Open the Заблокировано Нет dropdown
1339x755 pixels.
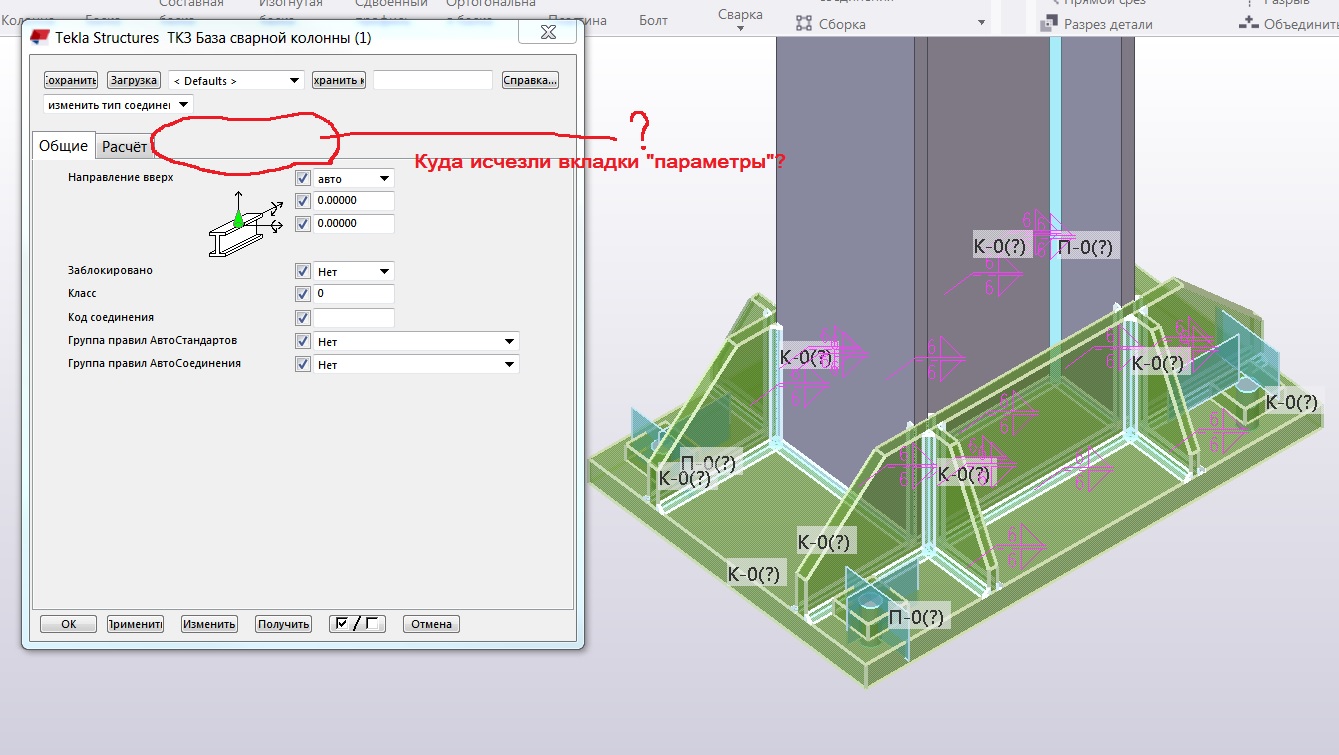[x=354, y=271]
